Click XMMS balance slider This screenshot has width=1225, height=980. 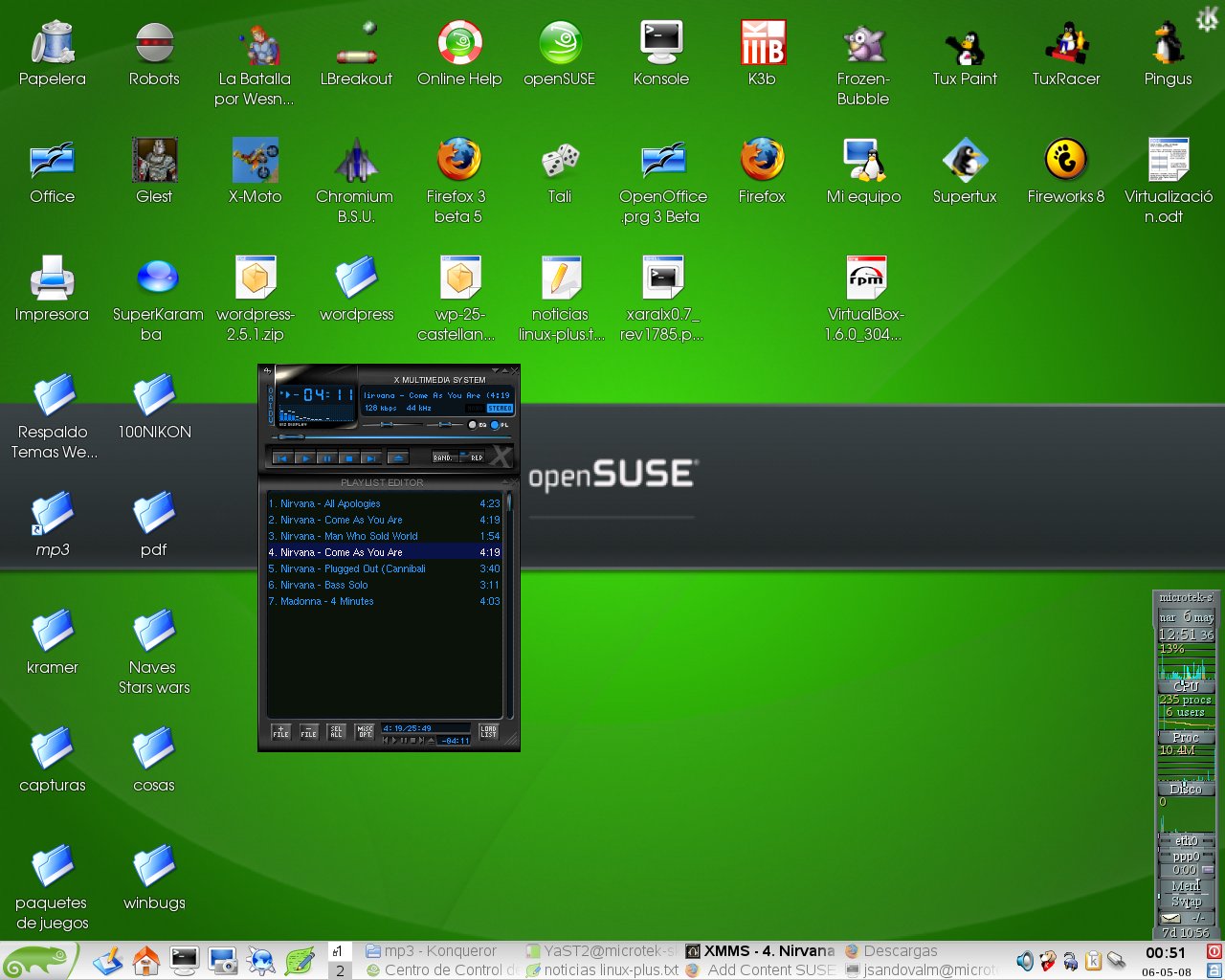tap(445, 424)
